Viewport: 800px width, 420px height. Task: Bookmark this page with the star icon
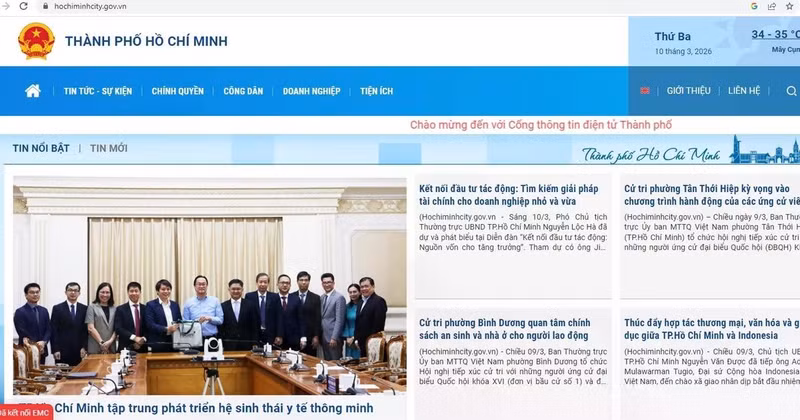pyautogui.click(x=789, y=6)
